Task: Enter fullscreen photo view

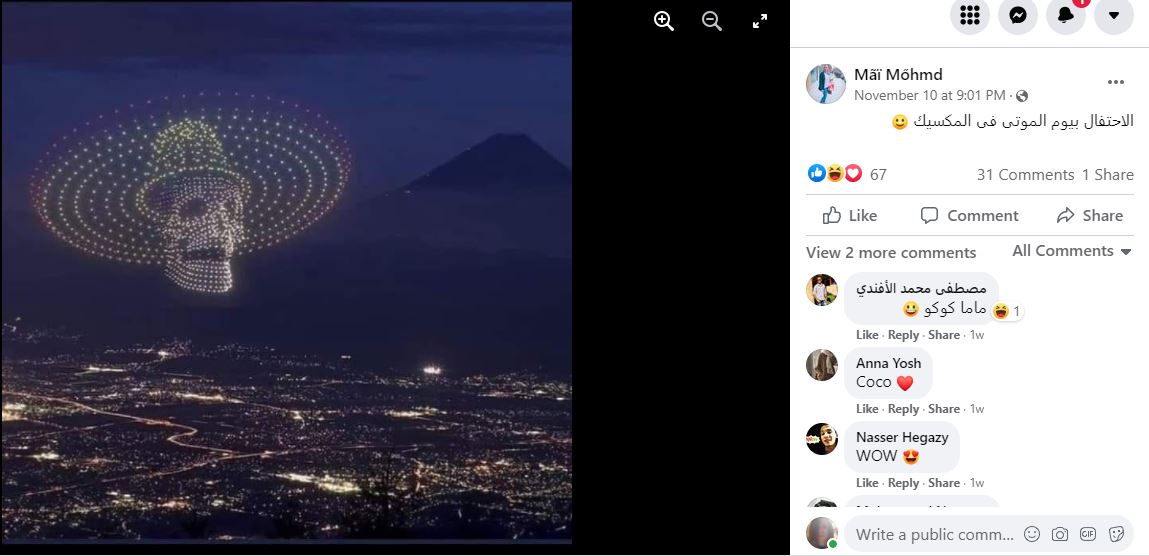Action: point(760,21)
